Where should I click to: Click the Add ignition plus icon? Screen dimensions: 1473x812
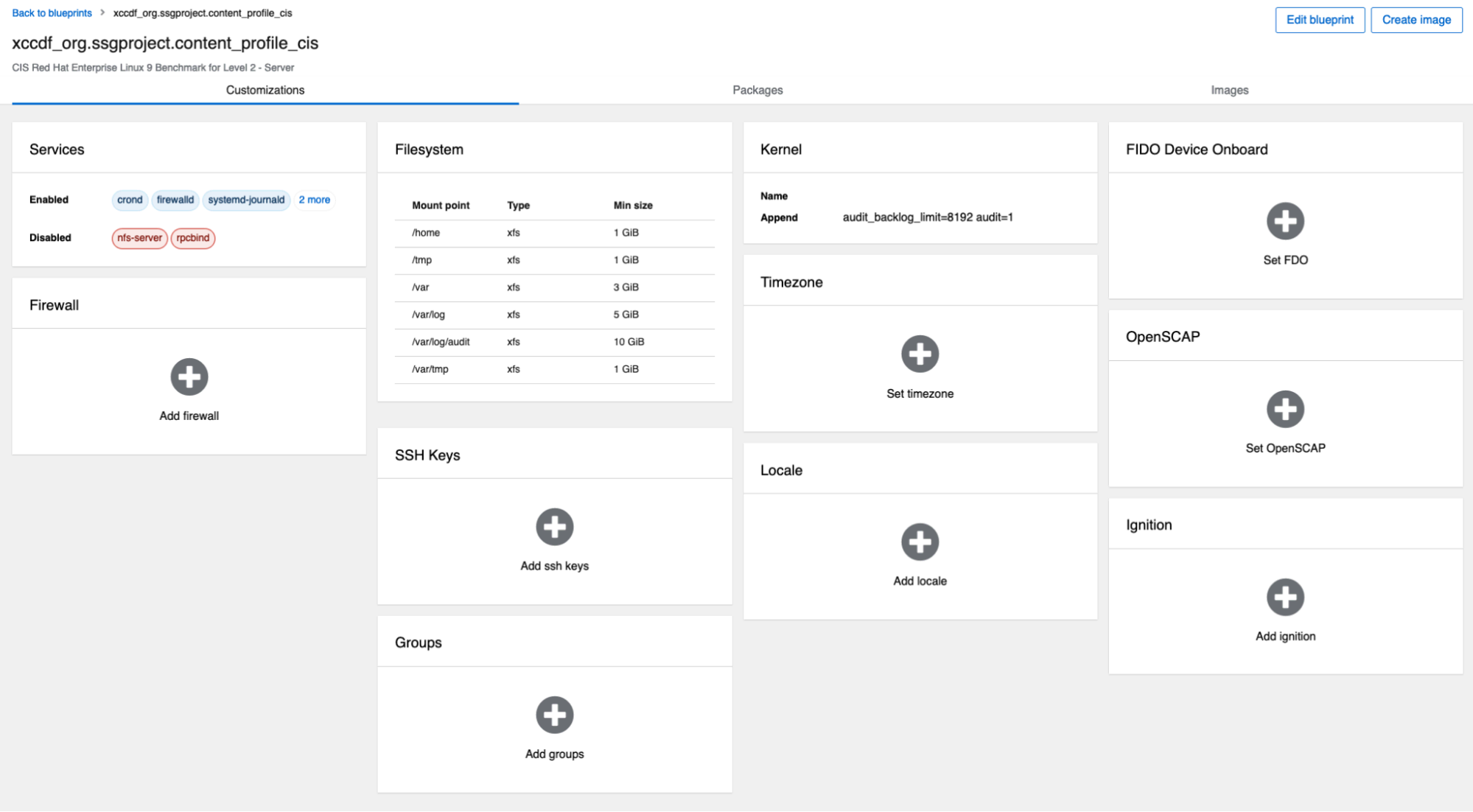(x=1285, y=597)
